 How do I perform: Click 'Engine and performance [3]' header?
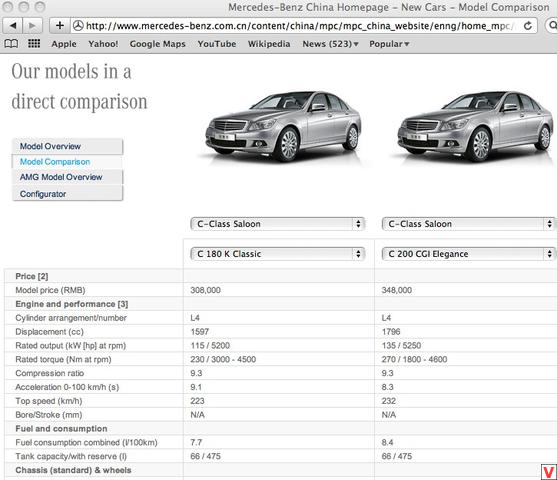[x=72, y=304]
